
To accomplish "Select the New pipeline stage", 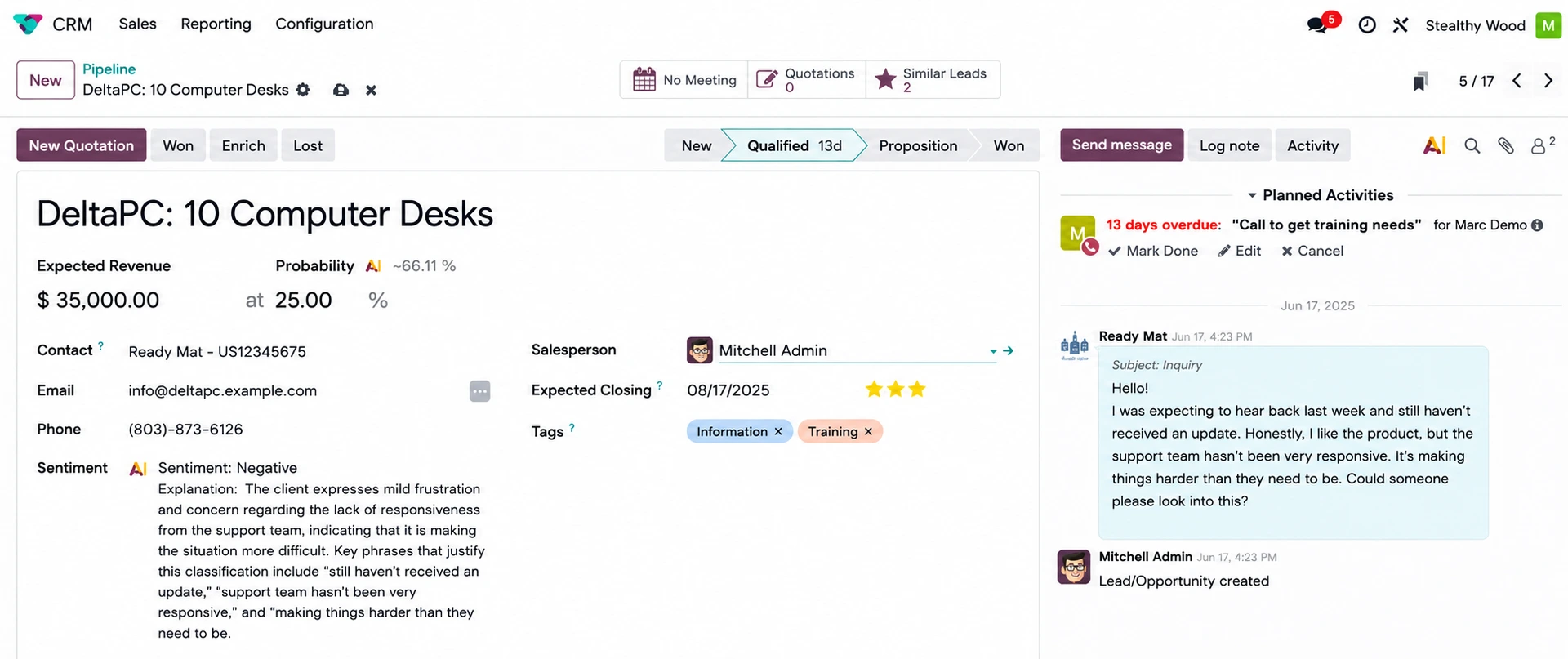I will 696,145.
